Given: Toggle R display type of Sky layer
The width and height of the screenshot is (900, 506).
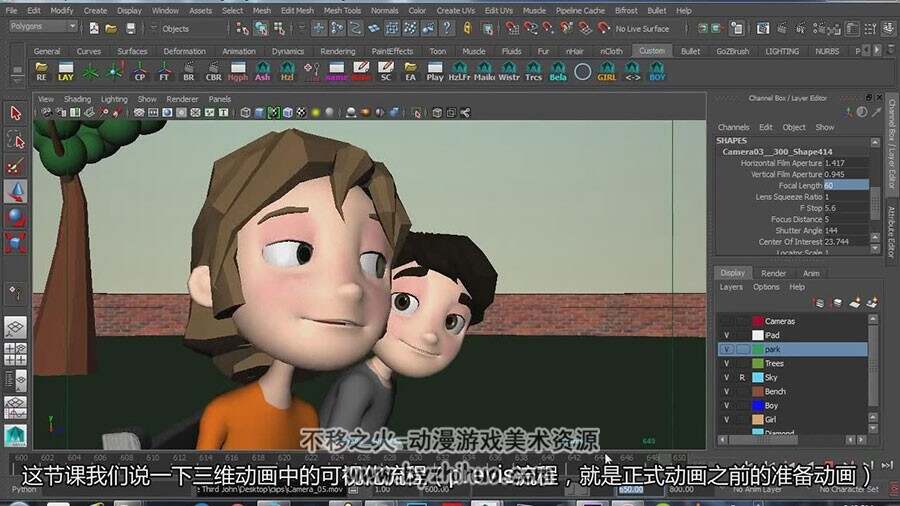Looking at the screenshot, I should pyautogui.click(x=743, y=377).
